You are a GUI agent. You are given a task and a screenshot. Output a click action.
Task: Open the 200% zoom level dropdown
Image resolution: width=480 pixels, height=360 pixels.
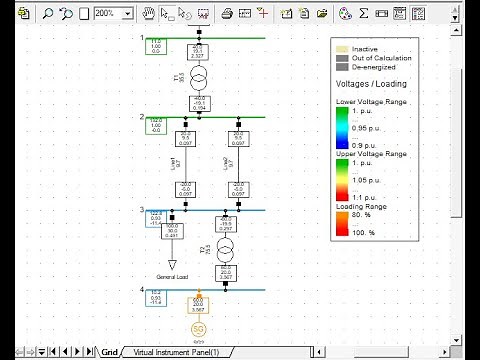pos(128,14)
